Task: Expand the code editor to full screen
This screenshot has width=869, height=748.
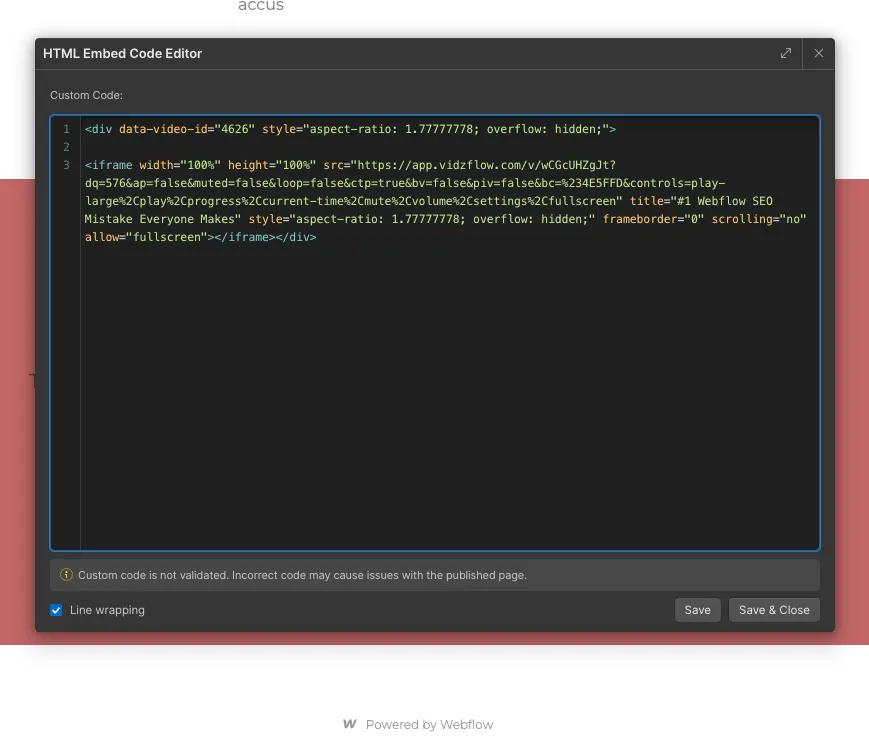Action: pos(785,53)
